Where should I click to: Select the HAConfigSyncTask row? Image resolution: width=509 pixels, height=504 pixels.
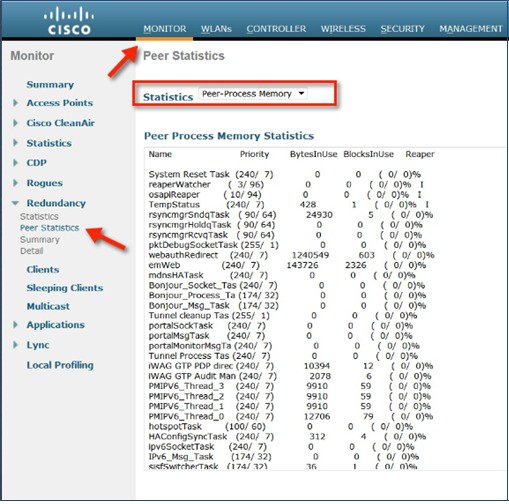[287, 436]
